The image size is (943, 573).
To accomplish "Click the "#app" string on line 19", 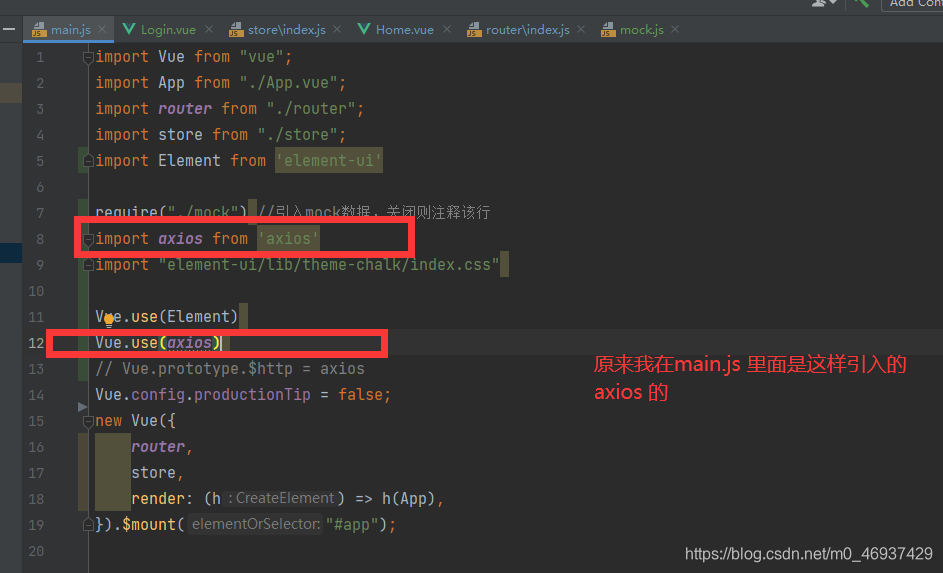I will tap(351, 524).
